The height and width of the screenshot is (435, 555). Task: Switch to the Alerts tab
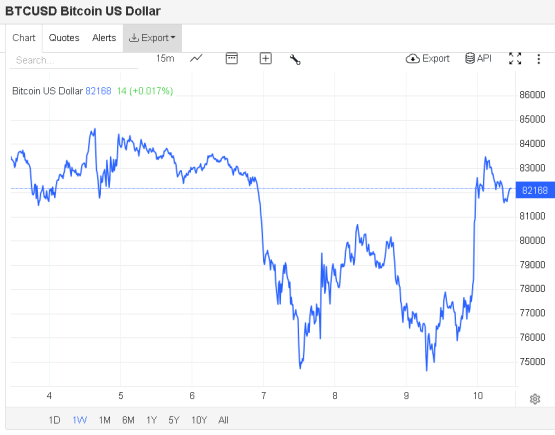[104, 38]
